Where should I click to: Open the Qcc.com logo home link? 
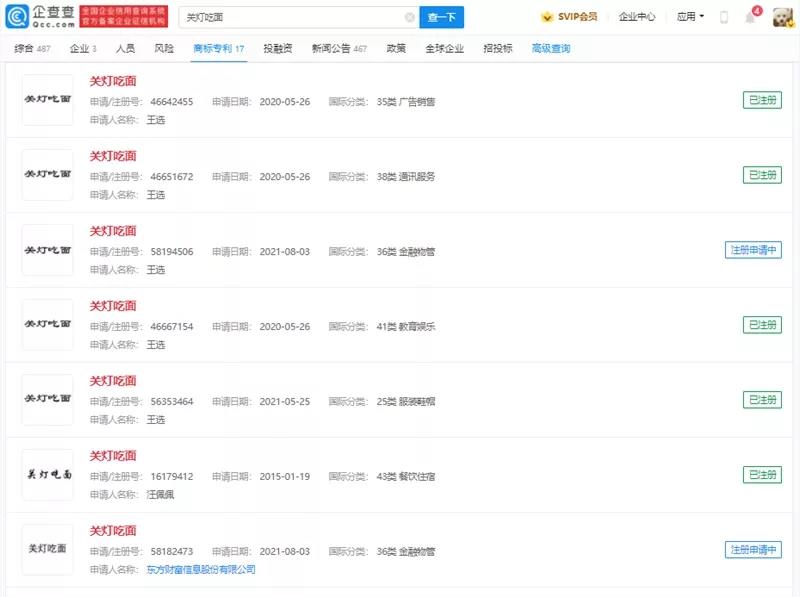pyautogui.click(x=40, y=17)
